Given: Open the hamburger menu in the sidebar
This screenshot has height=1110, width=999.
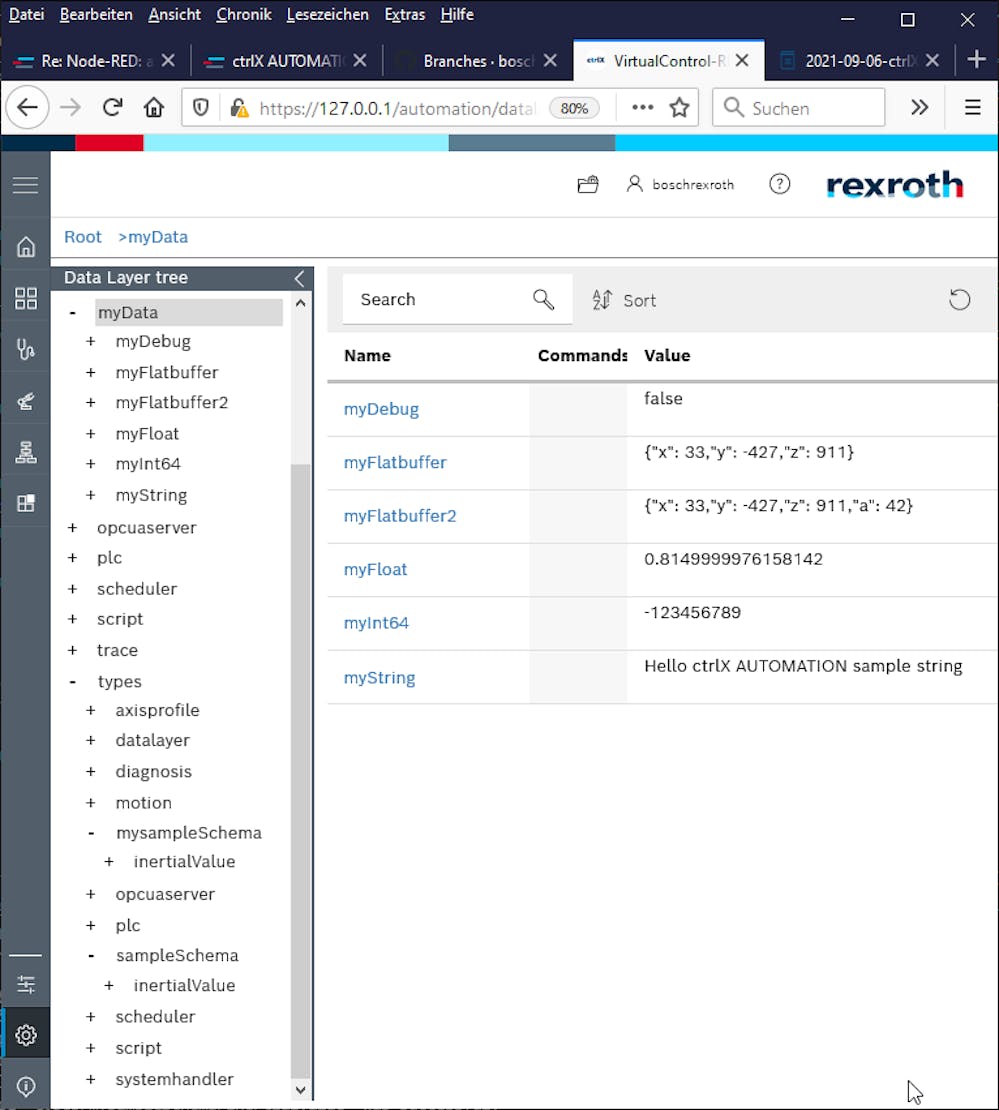Looking at the screenshot, I should coord(25,185).
